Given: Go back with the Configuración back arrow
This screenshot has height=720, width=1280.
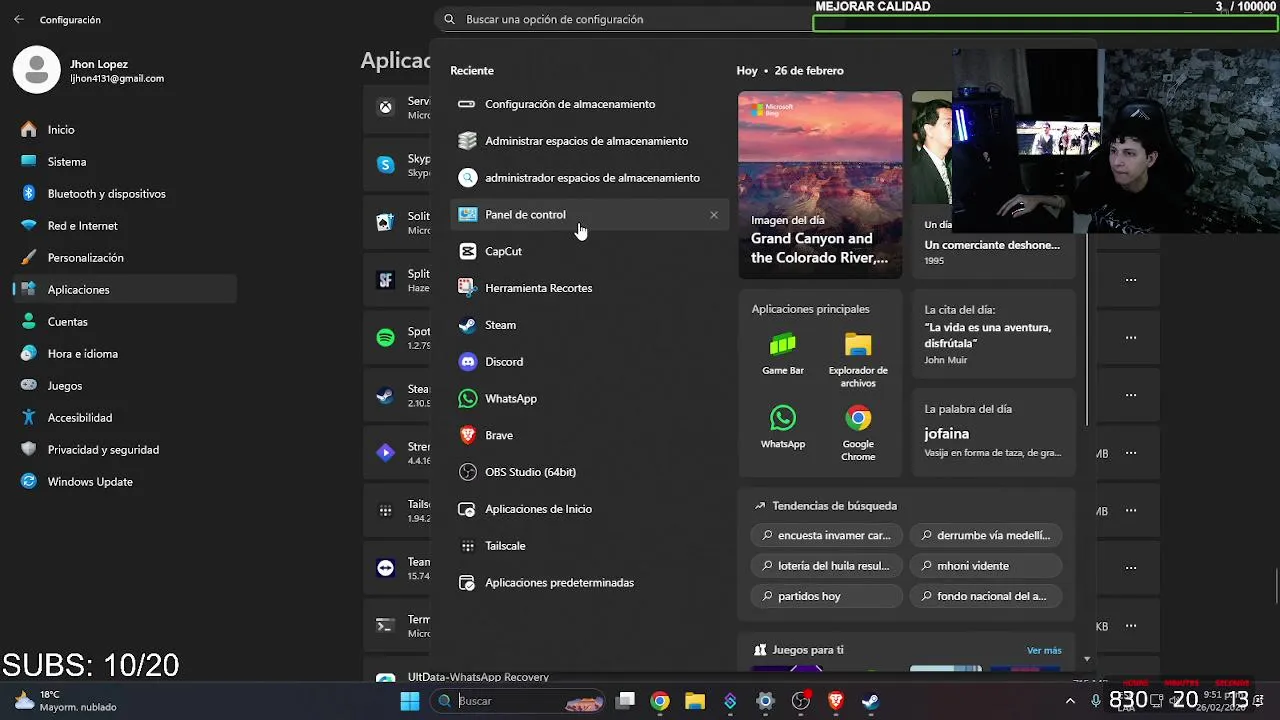Looking at the screenshot, I should [x=19, y=19].
